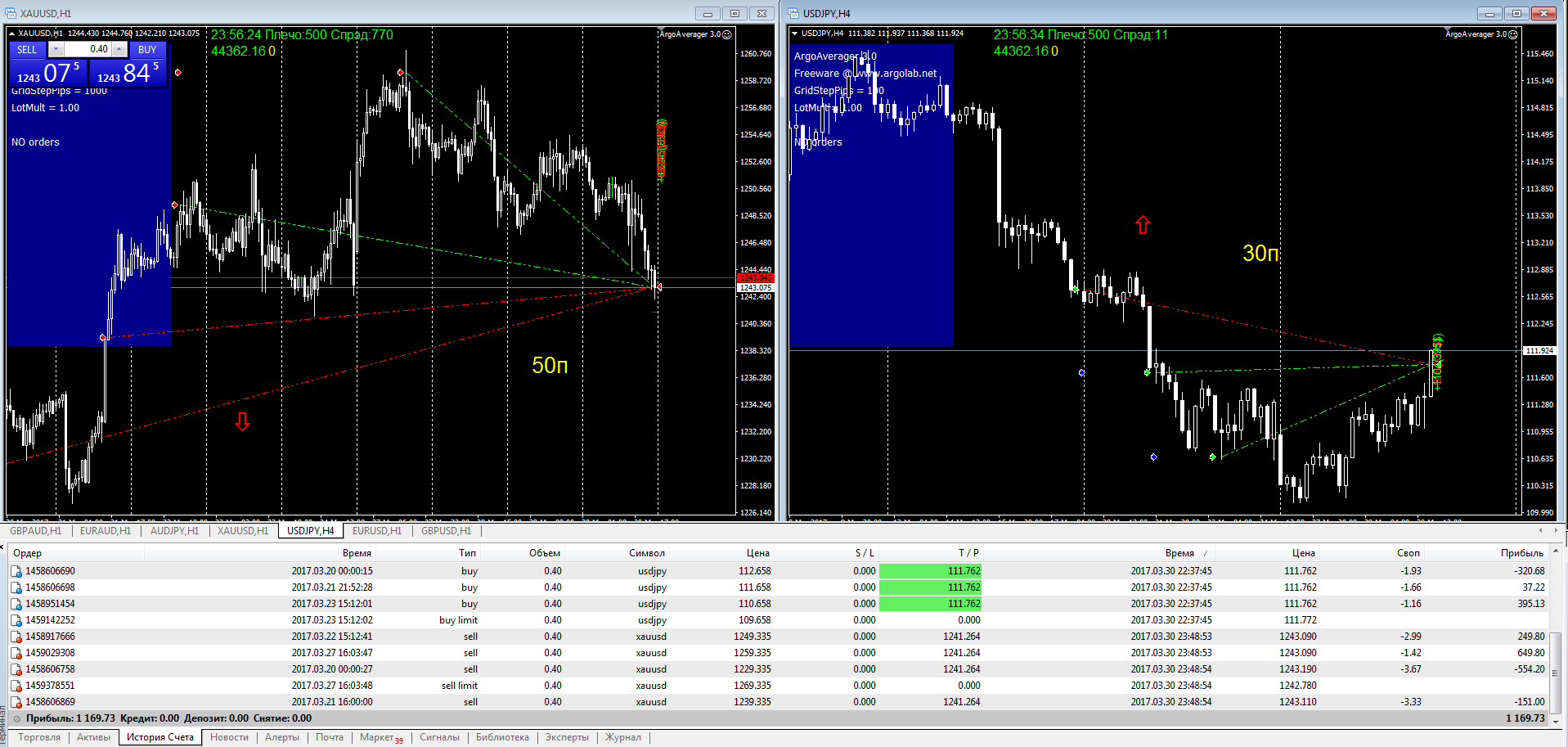Open the XAUUSD,H1 chart tab
The image size is (1568, 747).
pos(243,531)
